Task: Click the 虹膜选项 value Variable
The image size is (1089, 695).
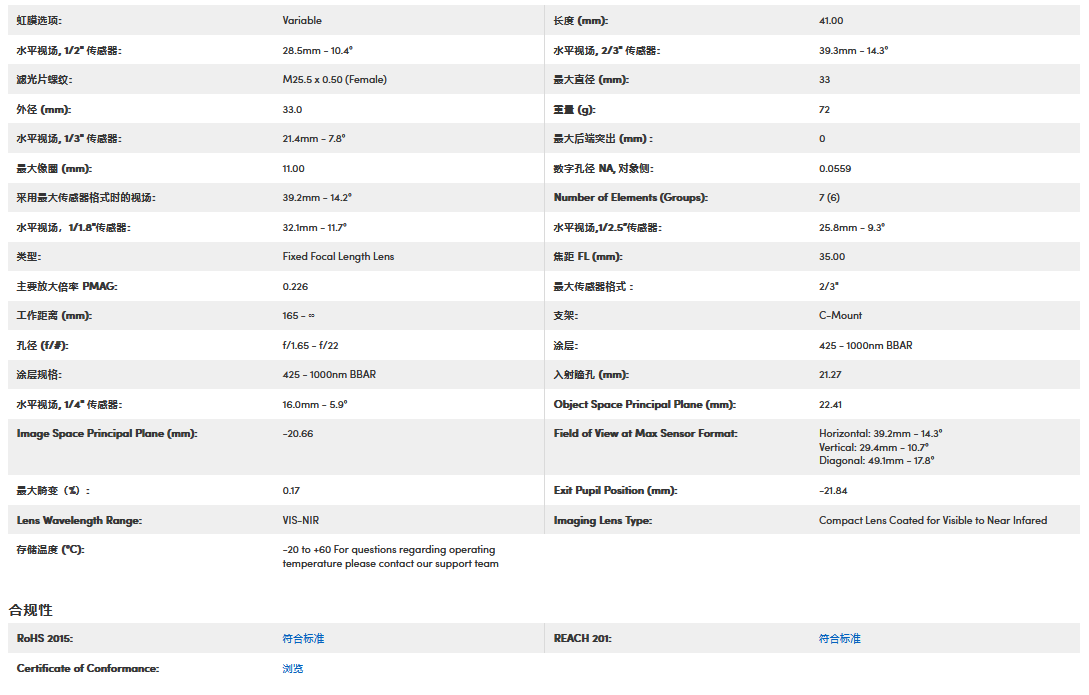Action: (x=302, y=20)
